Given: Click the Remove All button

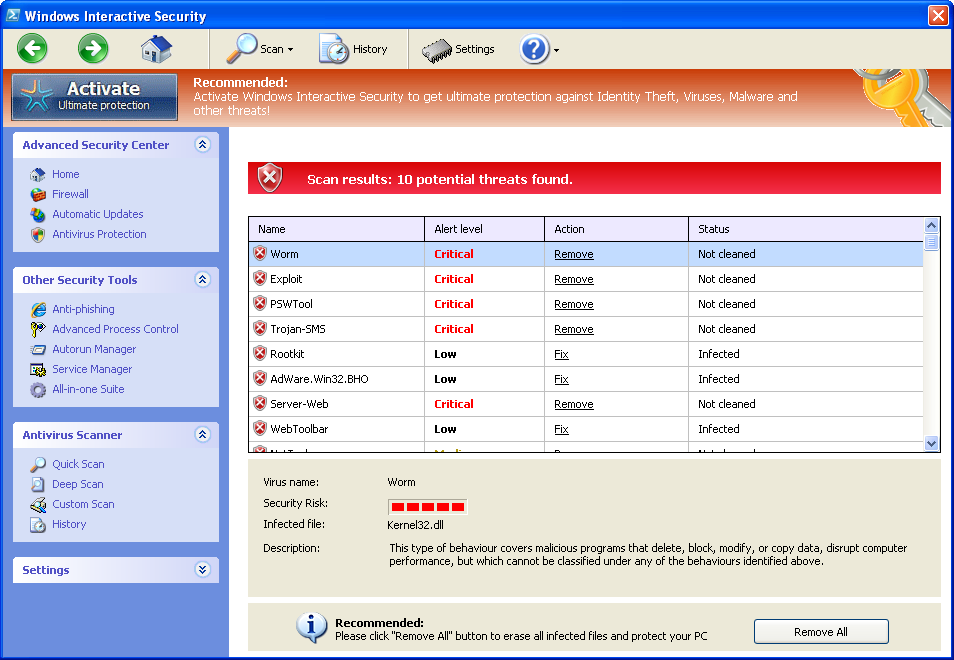Looking at the screenshot, I should (x=820, y=631).
